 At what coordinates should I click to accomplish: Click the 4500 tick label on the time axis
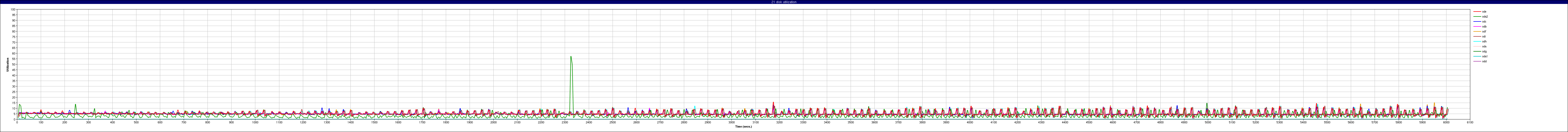tap(1088, 122)
